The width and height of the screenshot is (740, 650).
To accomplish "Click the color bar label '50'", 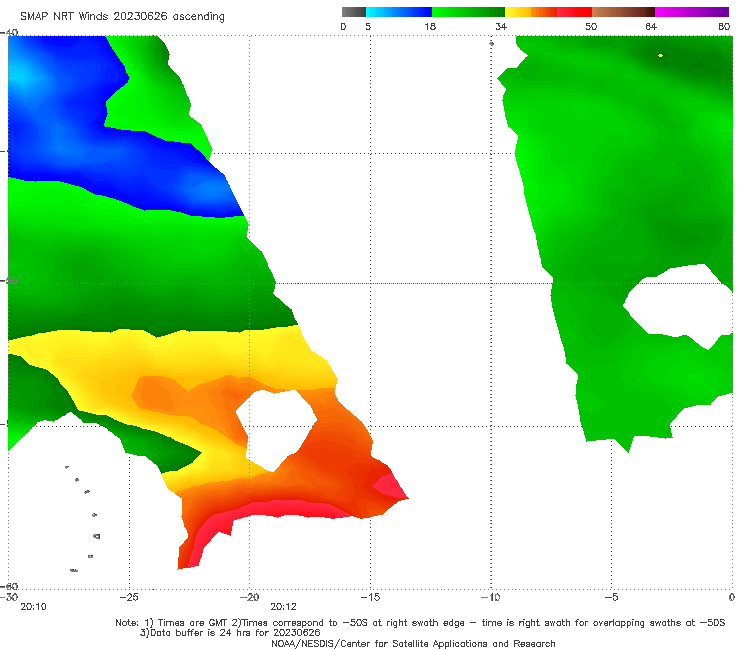I will tap(591, 26).
